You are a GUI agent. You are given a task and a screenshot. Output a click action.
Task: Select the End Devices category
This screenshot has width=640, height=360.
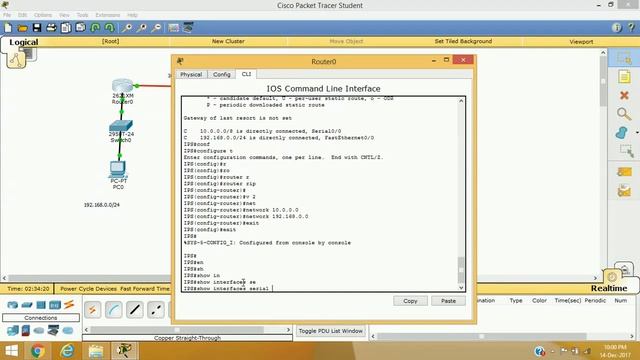point(13,331)
